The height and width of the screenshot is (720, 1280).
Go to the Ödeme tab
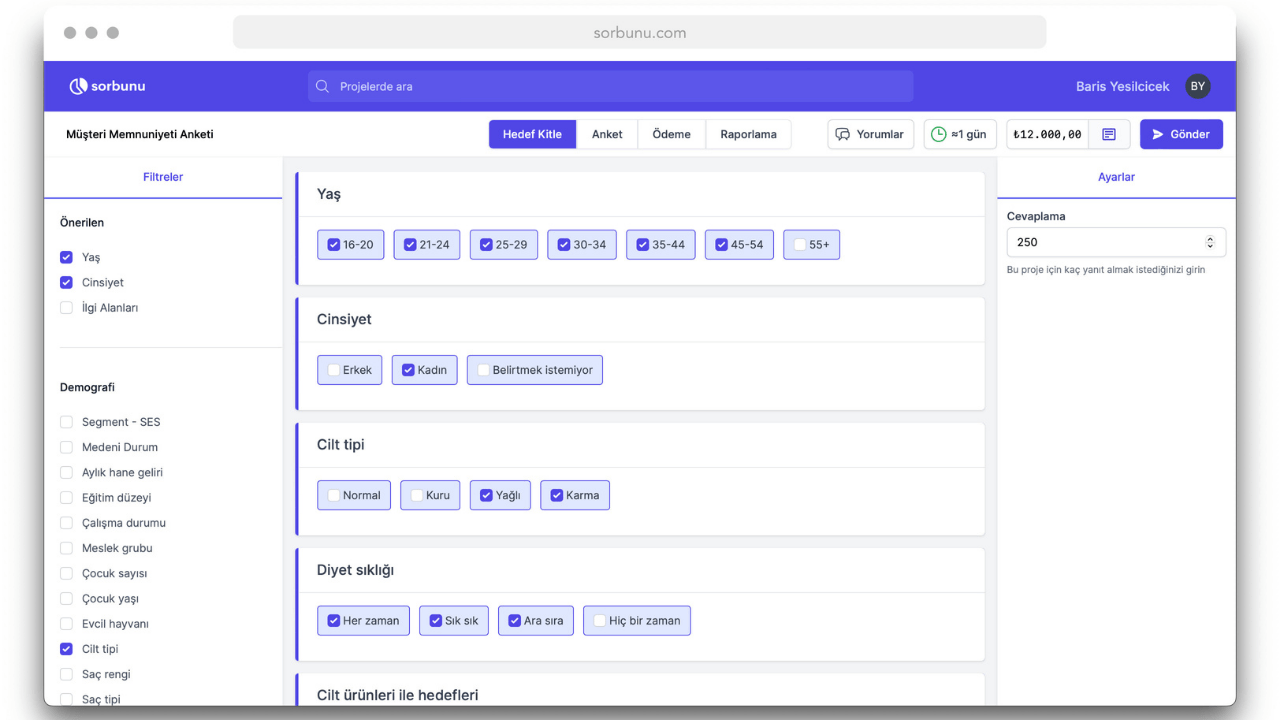click(x=671, y=134)
